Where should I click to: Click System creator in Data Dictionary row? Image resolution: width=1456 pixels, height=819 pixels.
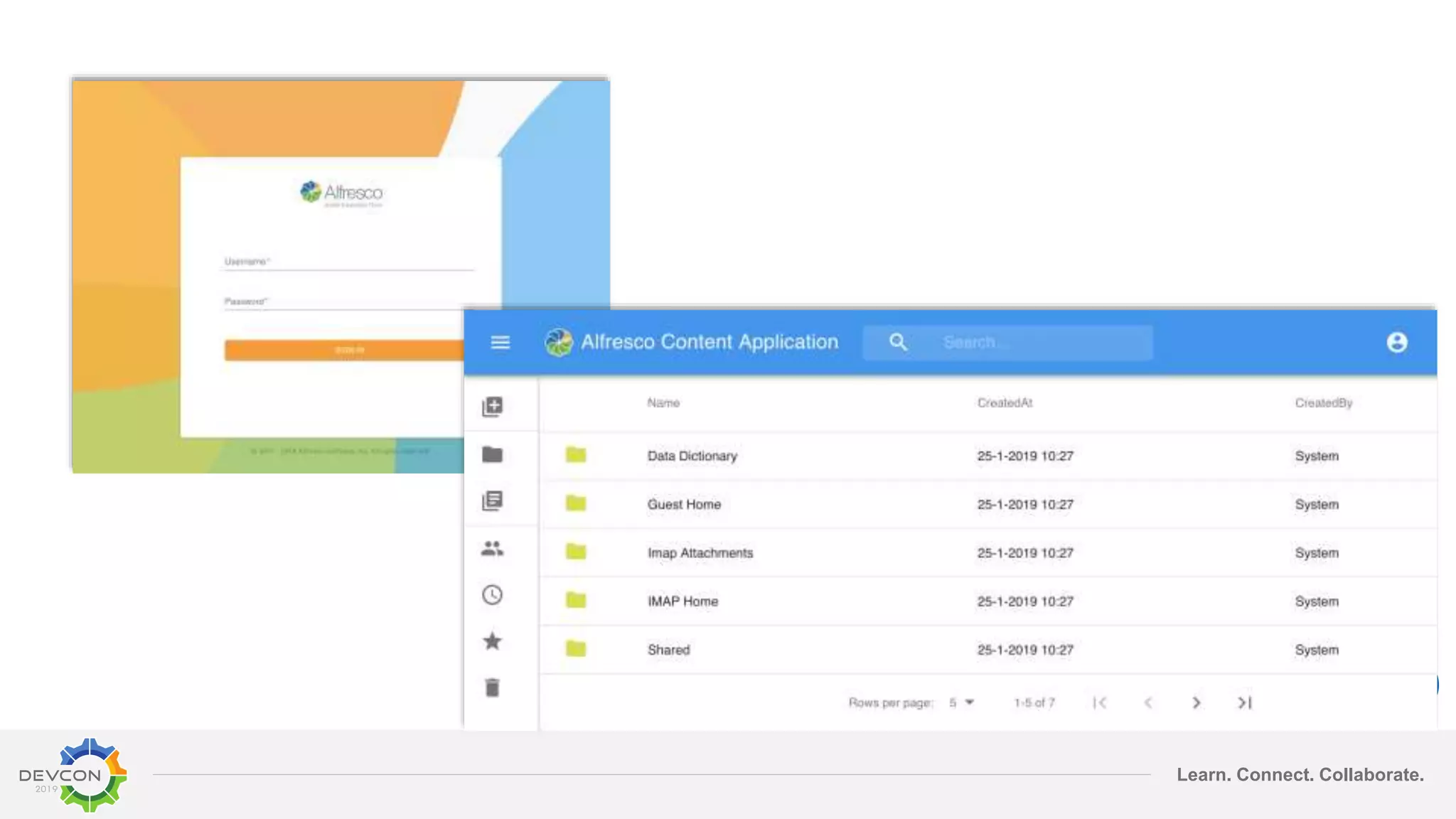(x=1317, y=456)
